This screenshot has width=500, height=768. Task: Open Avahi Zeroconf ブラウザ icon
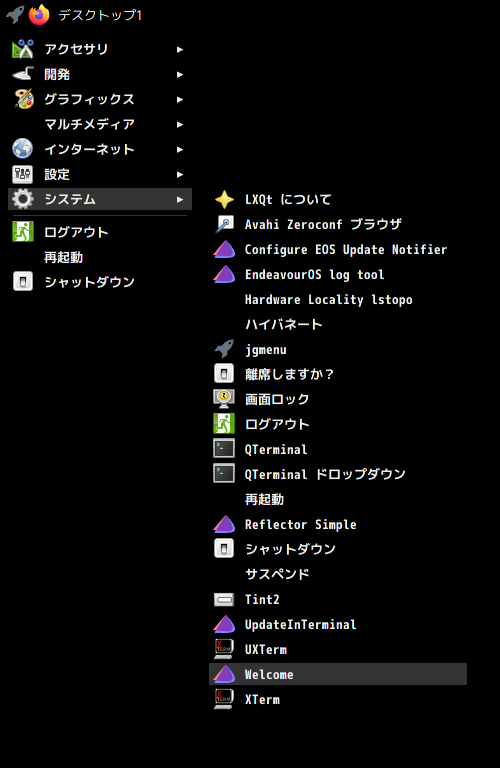pos(224,224)
